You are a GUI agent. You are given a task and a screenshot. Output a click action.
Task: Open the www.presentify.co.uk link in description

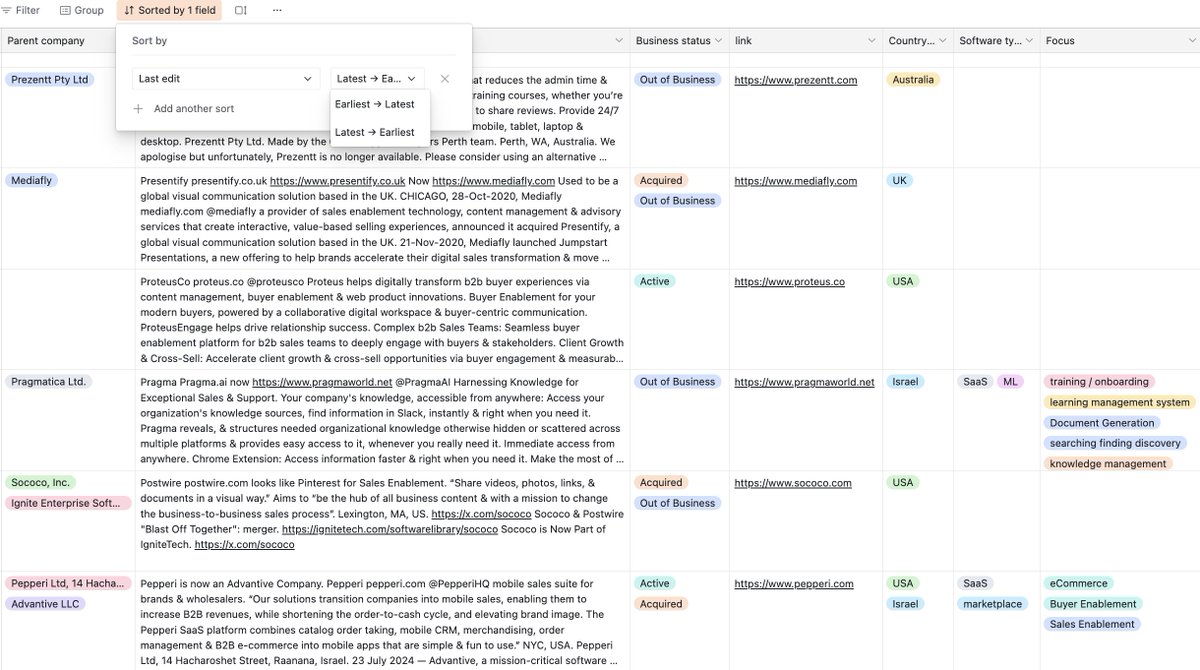[337, 181]
